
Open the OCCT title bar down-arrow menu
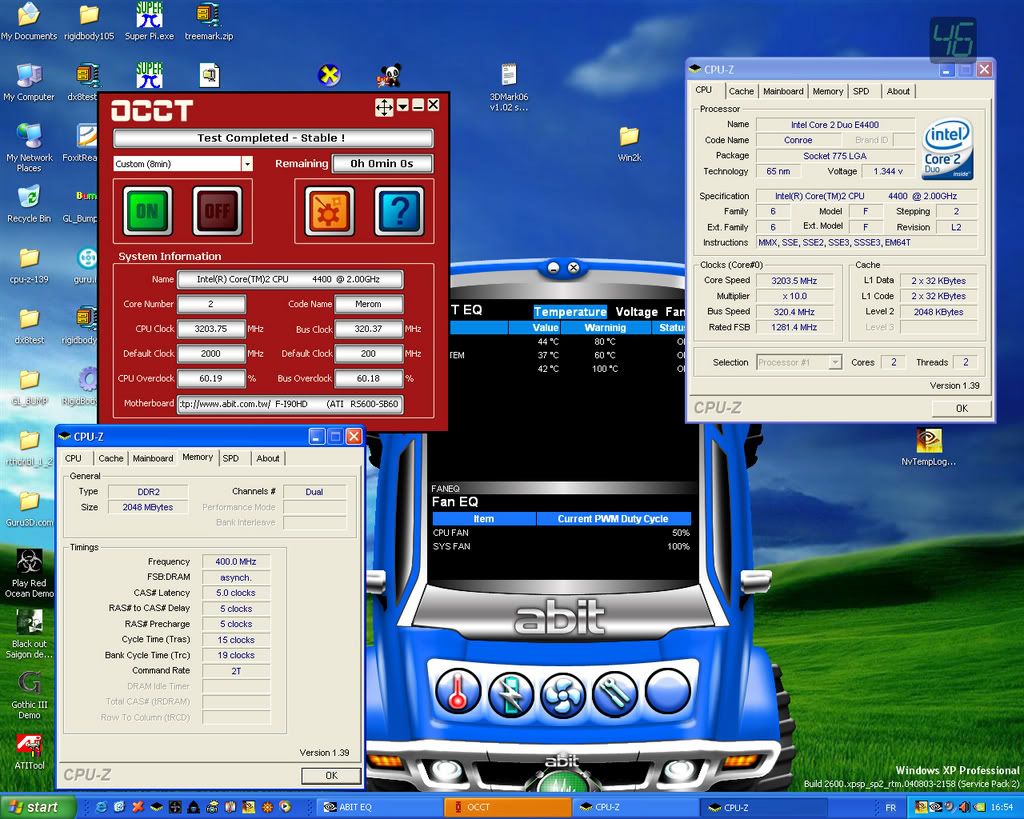(x=402, y=106)
